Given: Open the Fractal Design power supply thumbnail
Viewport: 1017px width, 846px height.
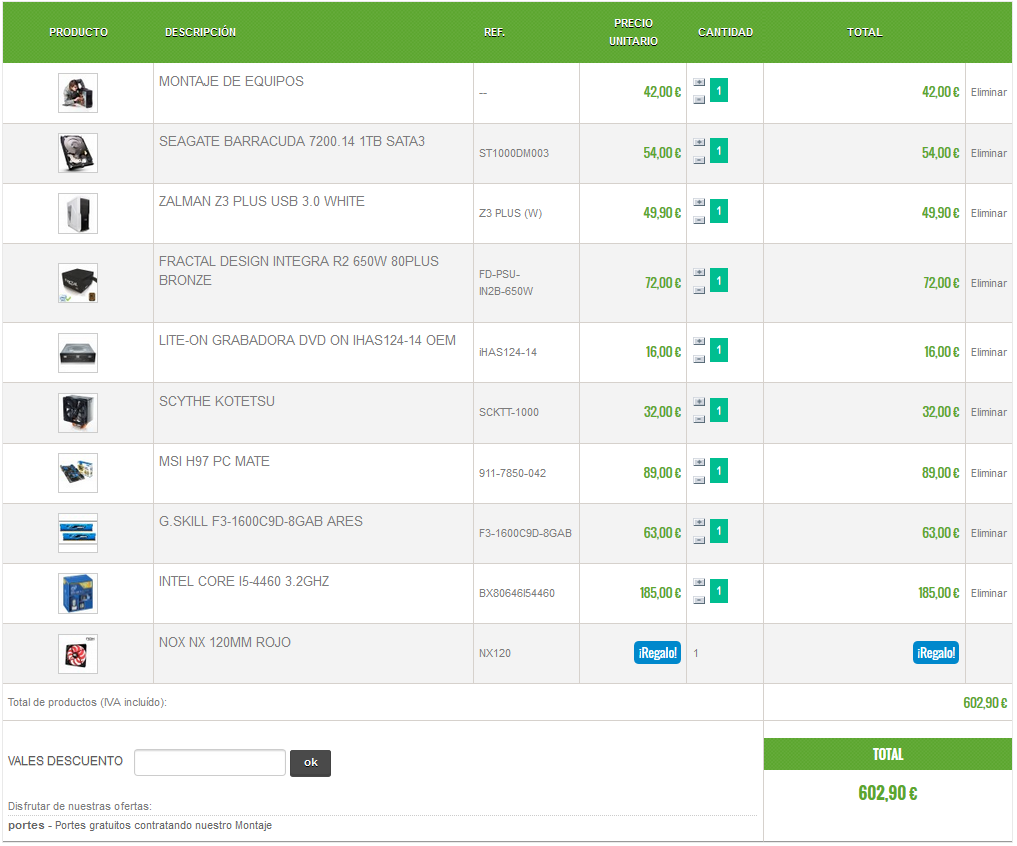Looking at the screenshot, I should (x=78, y=283).
